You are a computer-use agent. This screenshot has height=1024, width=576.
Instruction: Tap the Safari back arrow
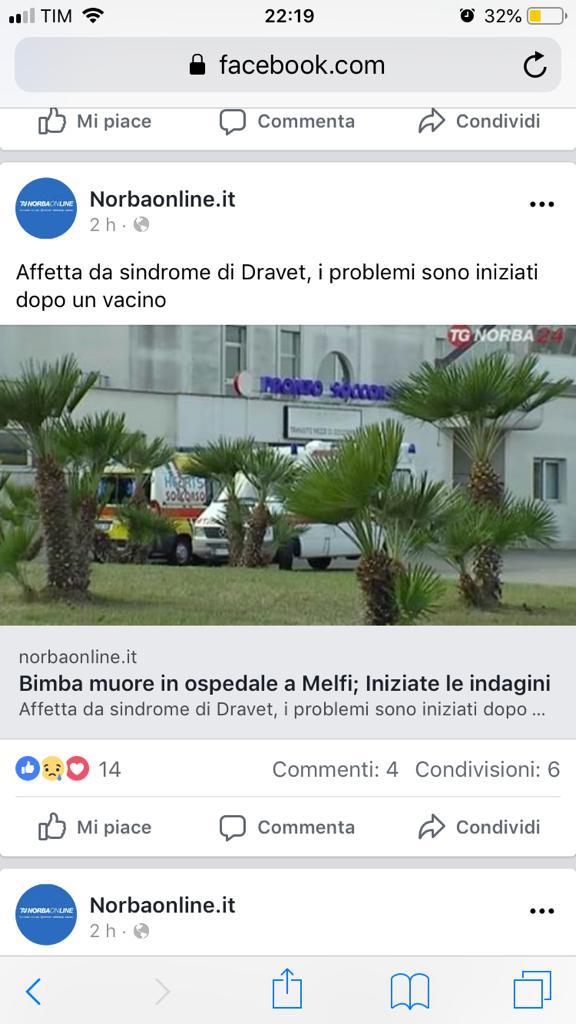coord(33,991)
